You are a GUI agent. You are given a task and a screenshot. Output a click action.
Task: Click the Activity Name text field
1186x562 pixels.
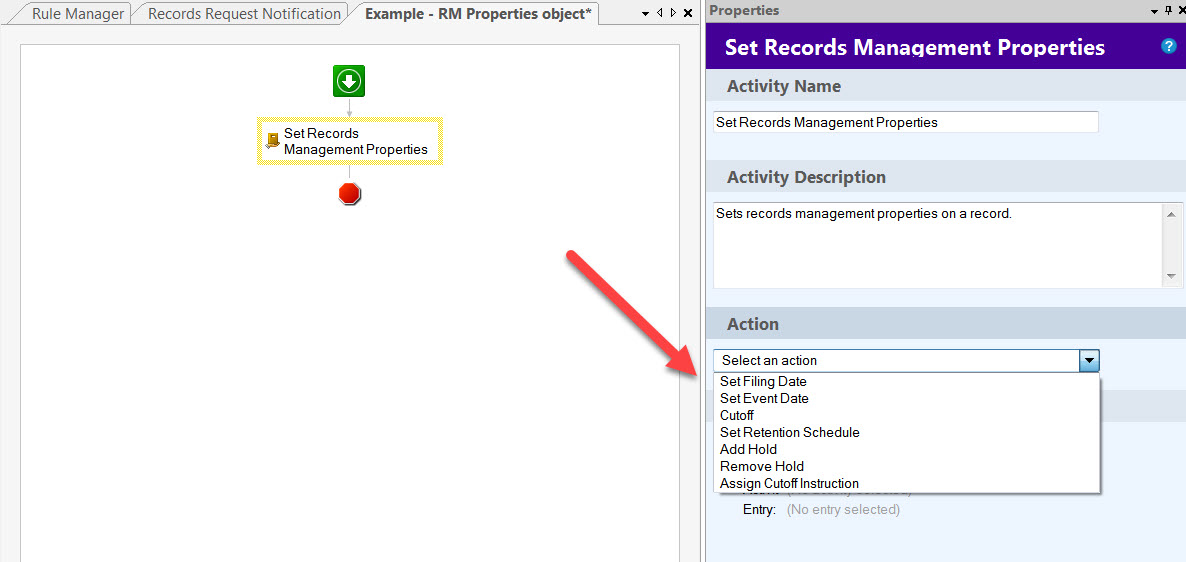[x=905, y=122]
